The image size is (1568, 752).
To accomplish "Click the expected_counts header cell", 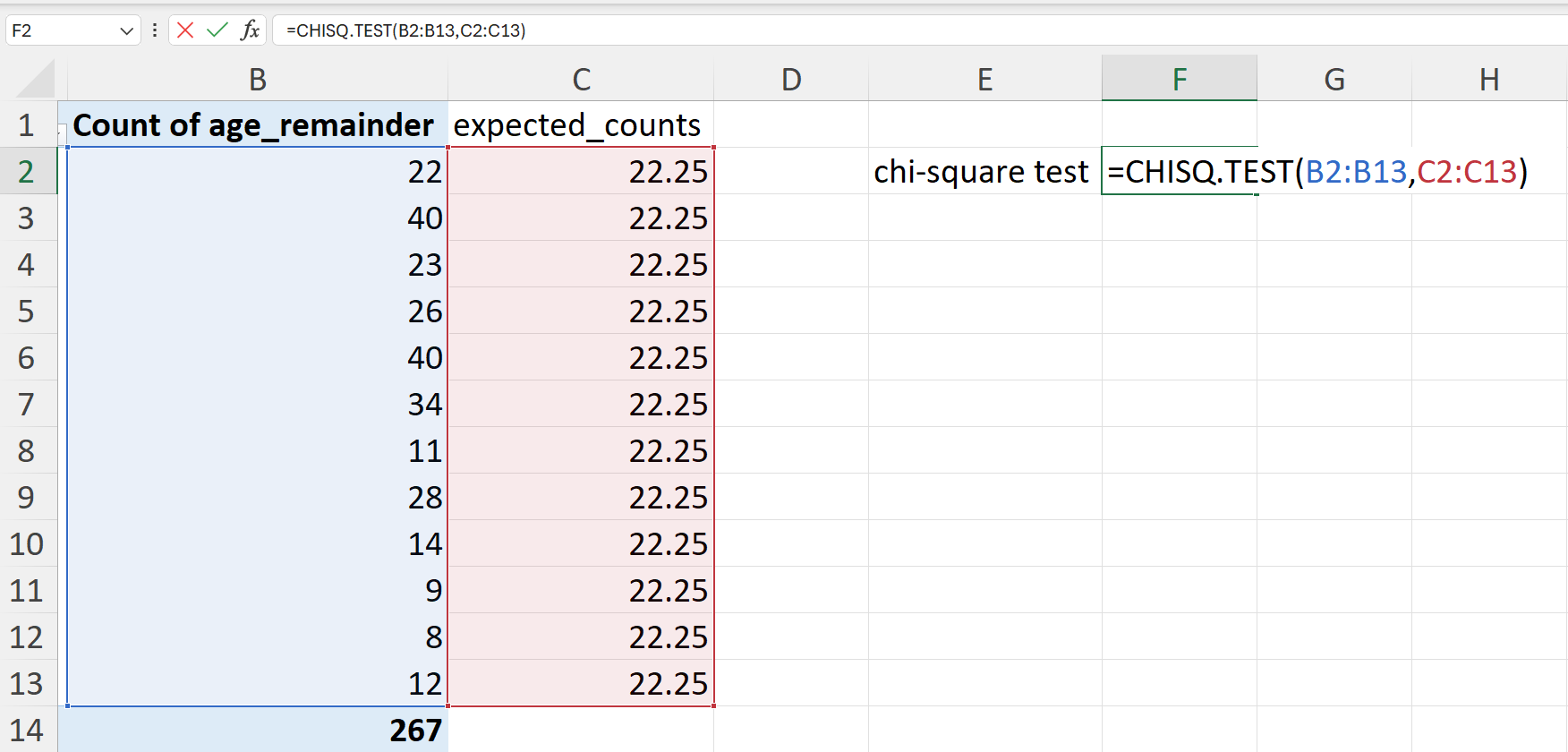I will [581, 124].
